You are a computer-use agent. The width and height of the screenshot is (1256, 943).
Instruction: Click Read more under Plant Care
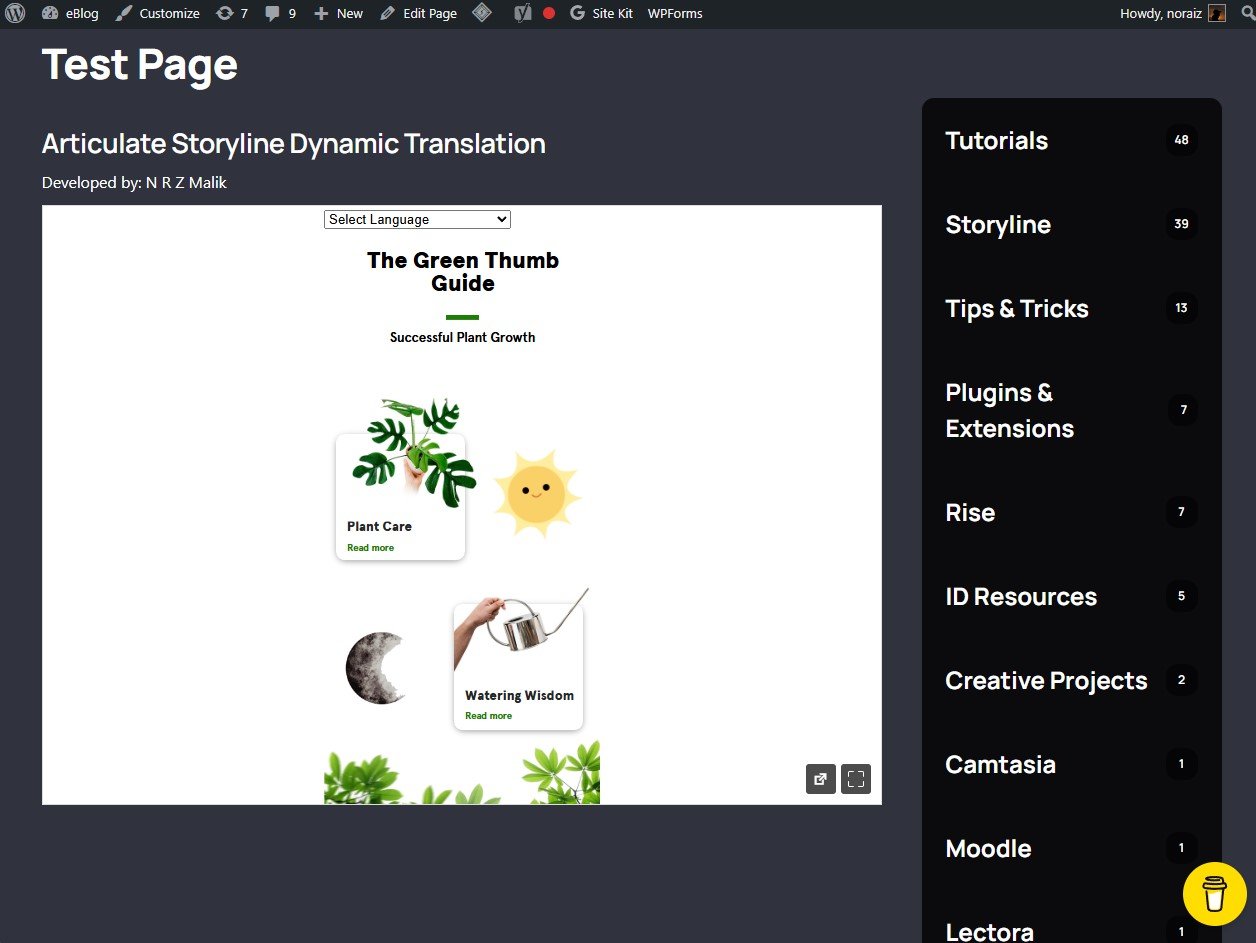[371, 547]
